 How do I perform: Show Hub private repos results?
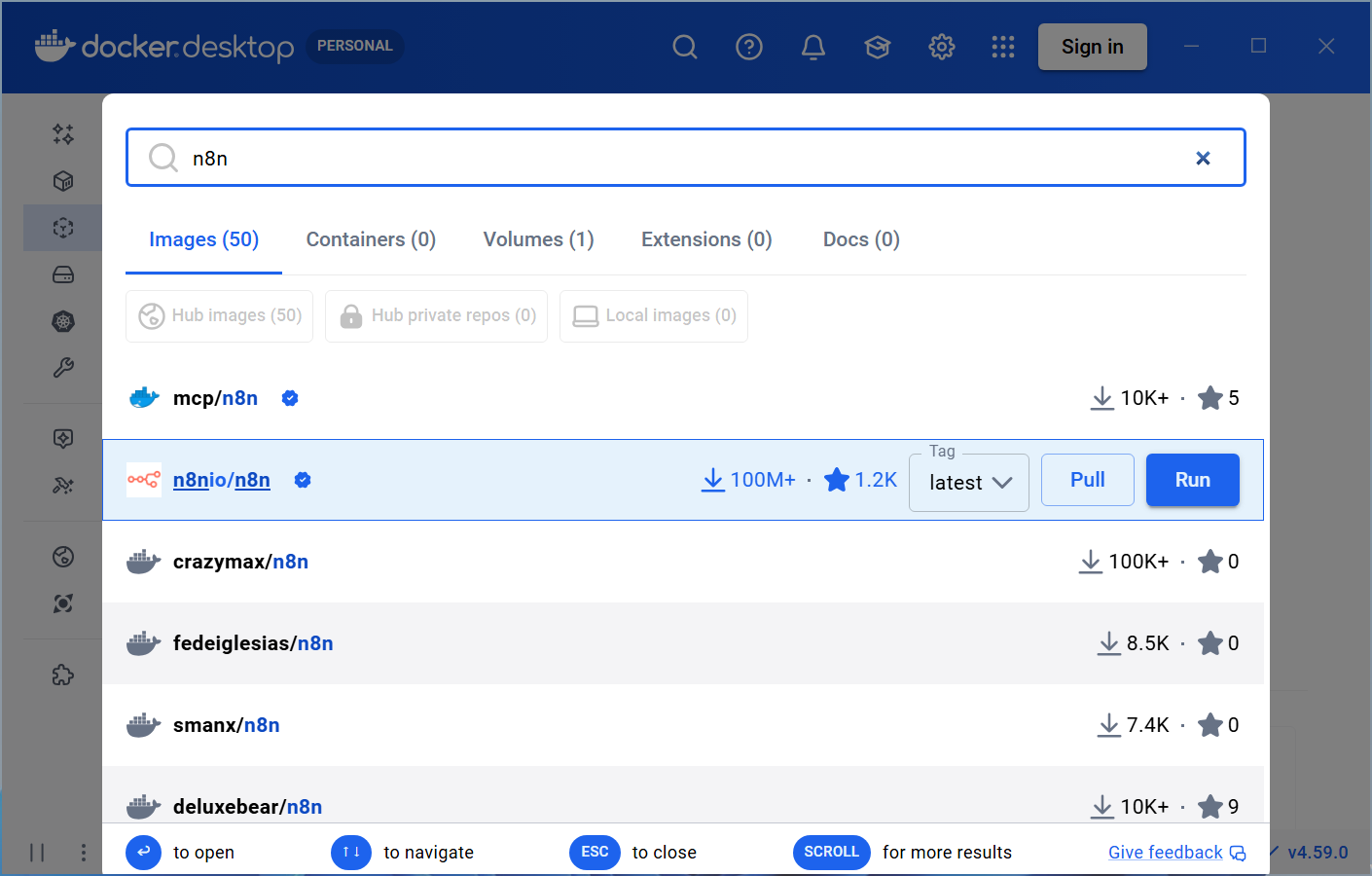tap(436, 315)
